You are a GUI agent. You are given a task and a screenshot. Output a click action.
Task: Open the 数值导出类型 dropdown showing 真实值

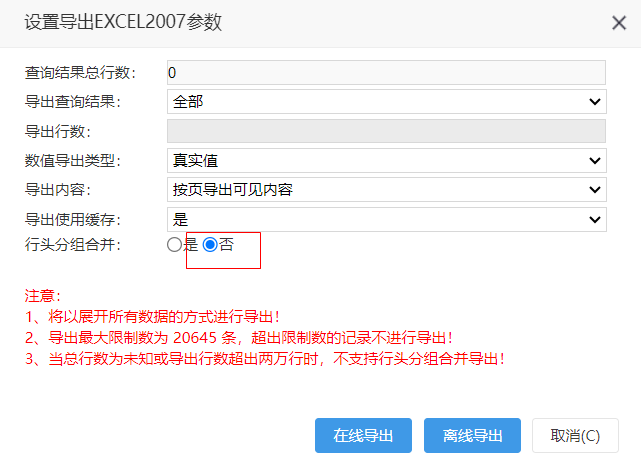tap(387, 161)
